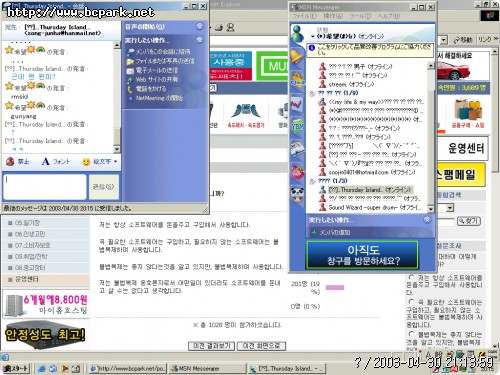
Task: Click the add member (メンバの追加) link
Action: pyautogui.click(x=331, y=232)
